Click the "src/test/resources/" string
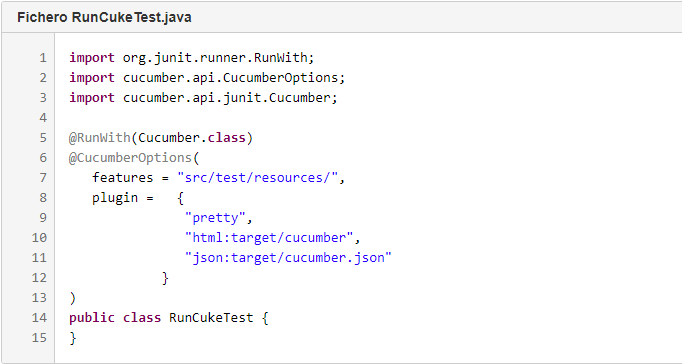This screenshot has width=682, height=364. [x=257, y=177]
